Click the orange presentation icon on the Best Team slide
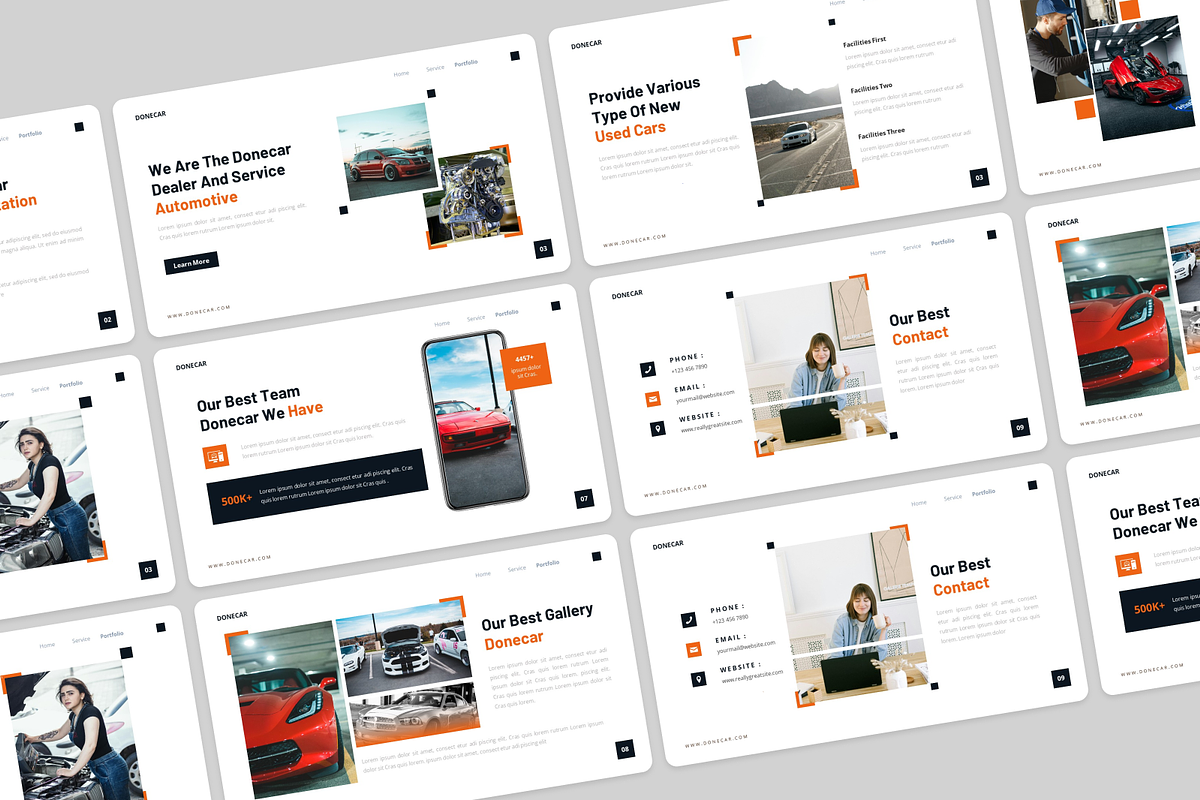The width and height of the screenshot is (1200, 800). 214,457
